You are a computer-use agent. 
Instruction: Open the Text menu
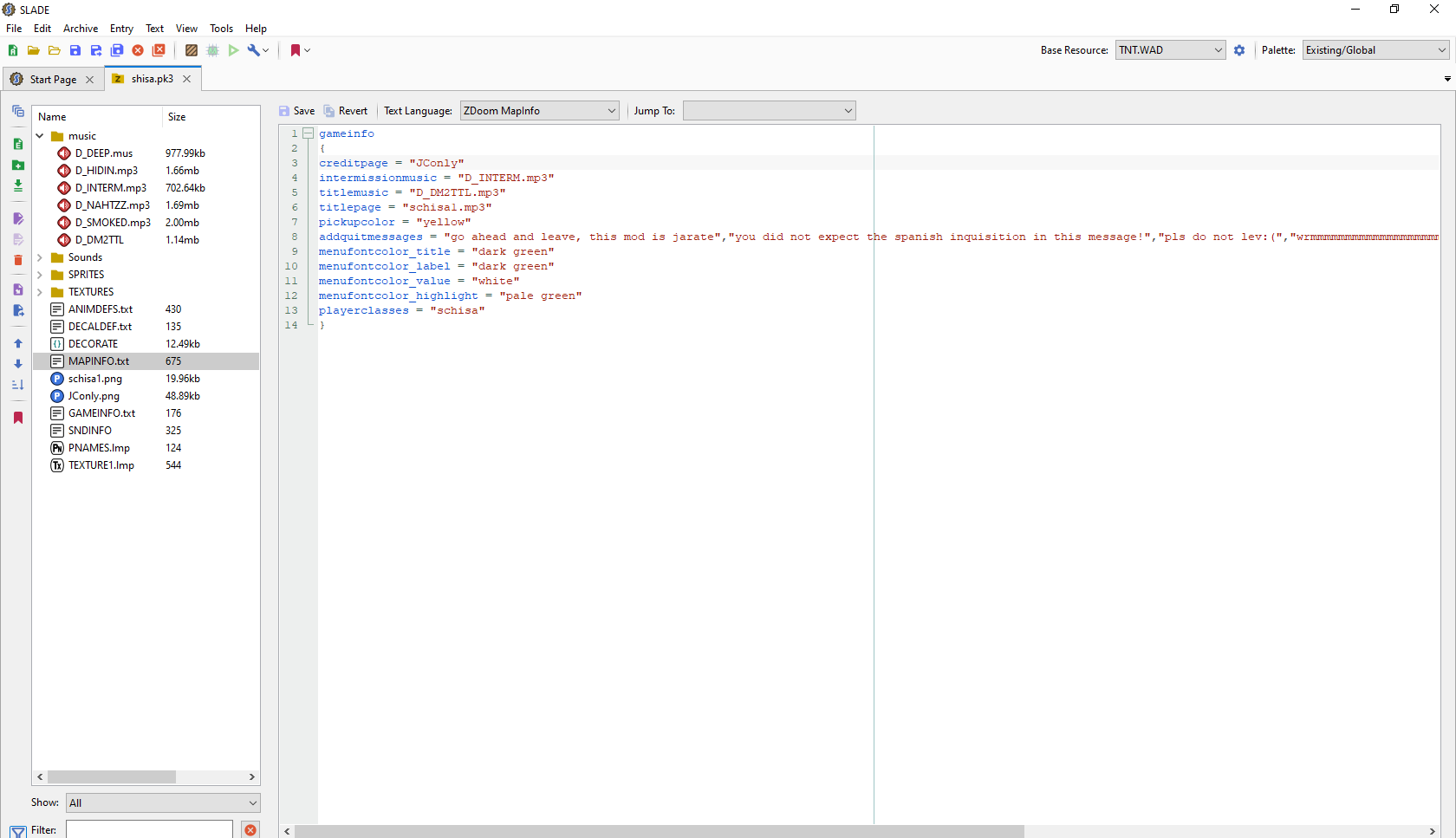(154, 29)
